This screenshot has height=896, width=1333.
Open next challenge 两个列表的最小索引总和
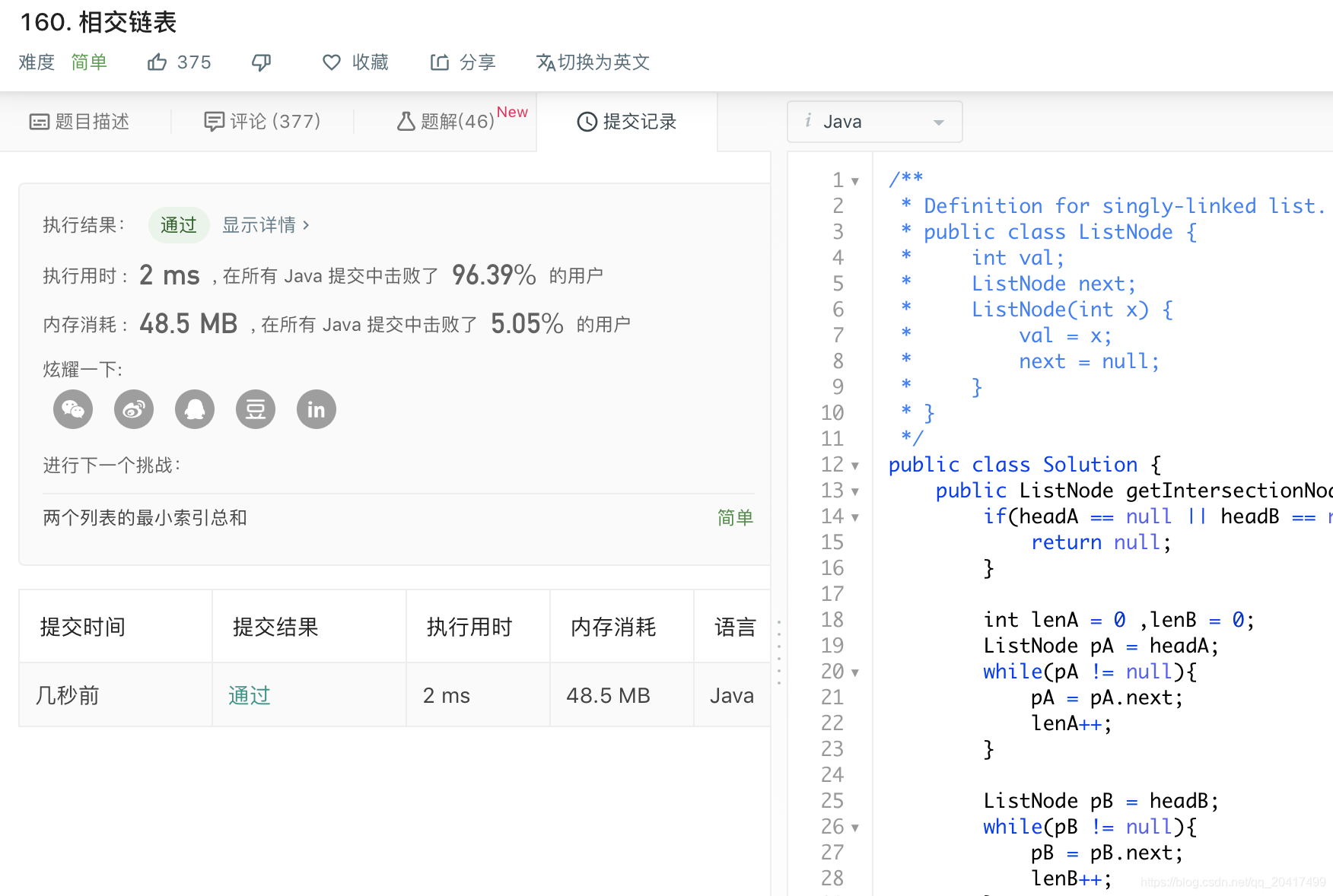pyautogui.click(x=144, y=517)
